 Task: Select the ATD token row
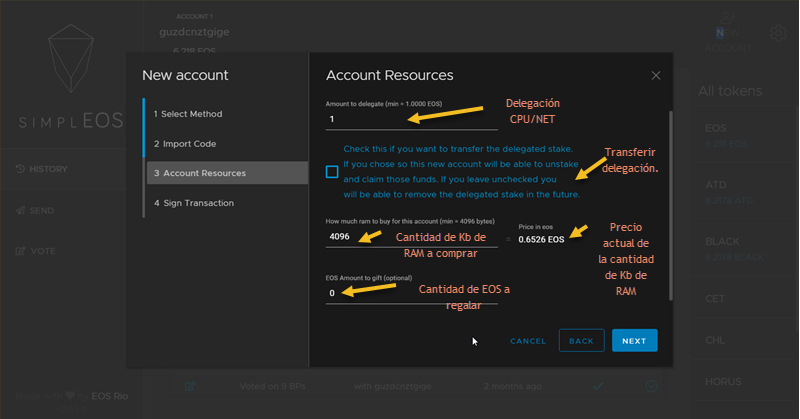[x=745, y=192]
